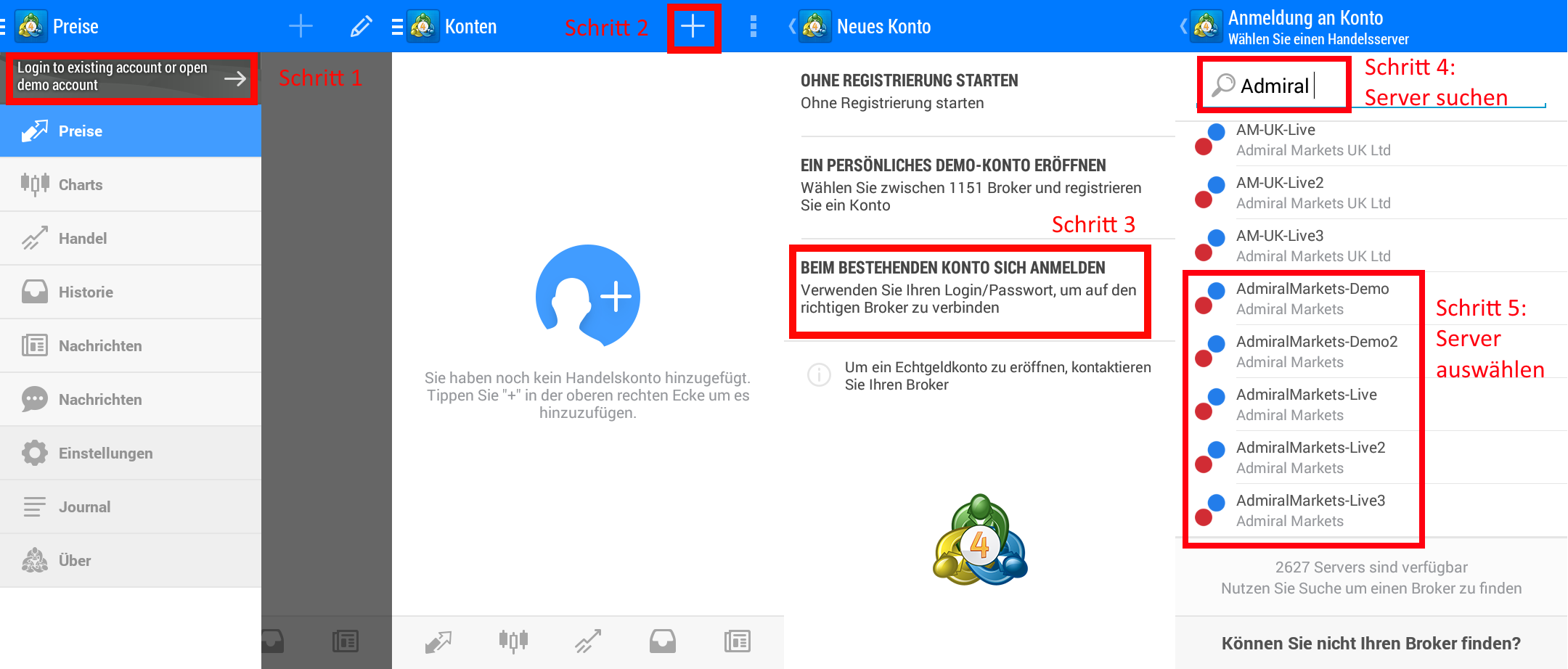Click the Einstellungen gear icon
Image resolution: width=1568 pixels, height=669 pixels.
(x=34, y=453)
